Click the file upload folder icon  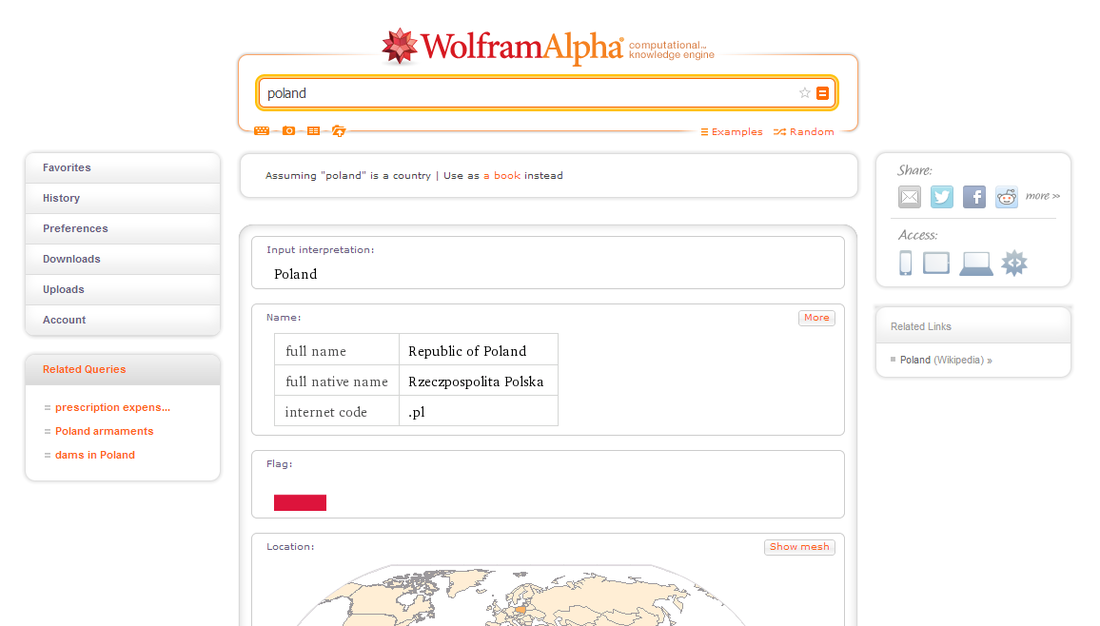coord(339,131)
